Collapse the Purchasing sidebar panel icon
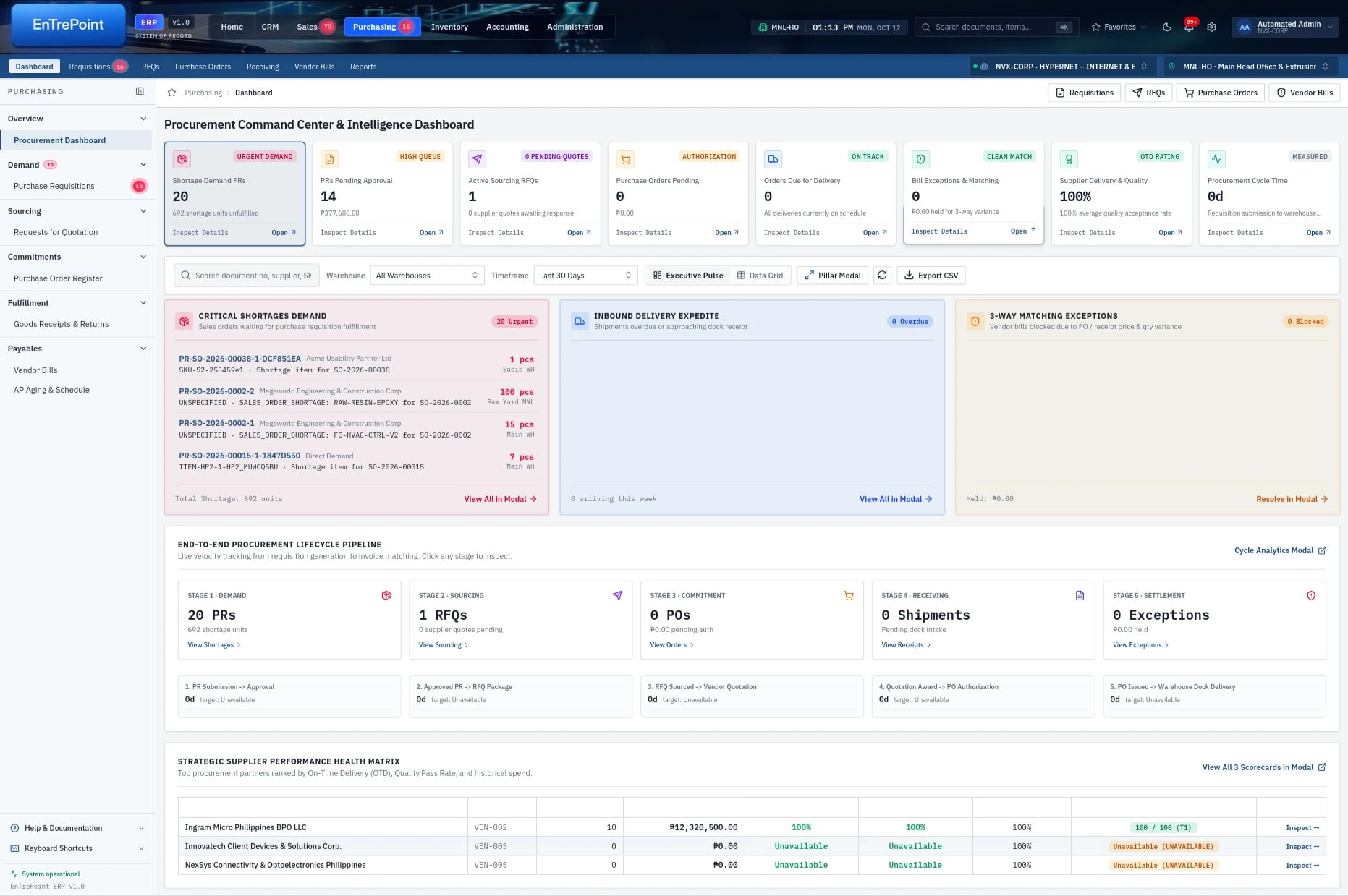Viewport: 1348px width, 896px height. (x=140, y=91)
